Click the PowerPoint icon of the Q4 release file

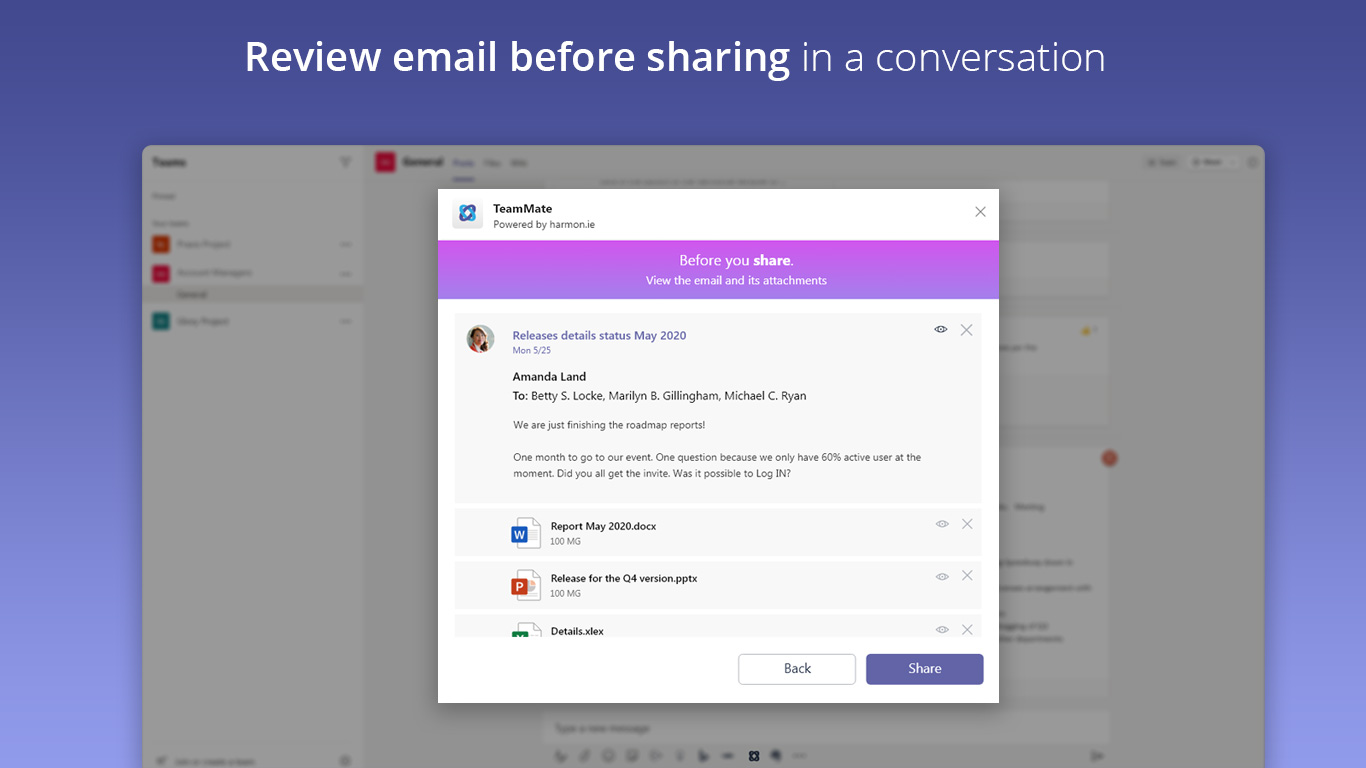525,585
